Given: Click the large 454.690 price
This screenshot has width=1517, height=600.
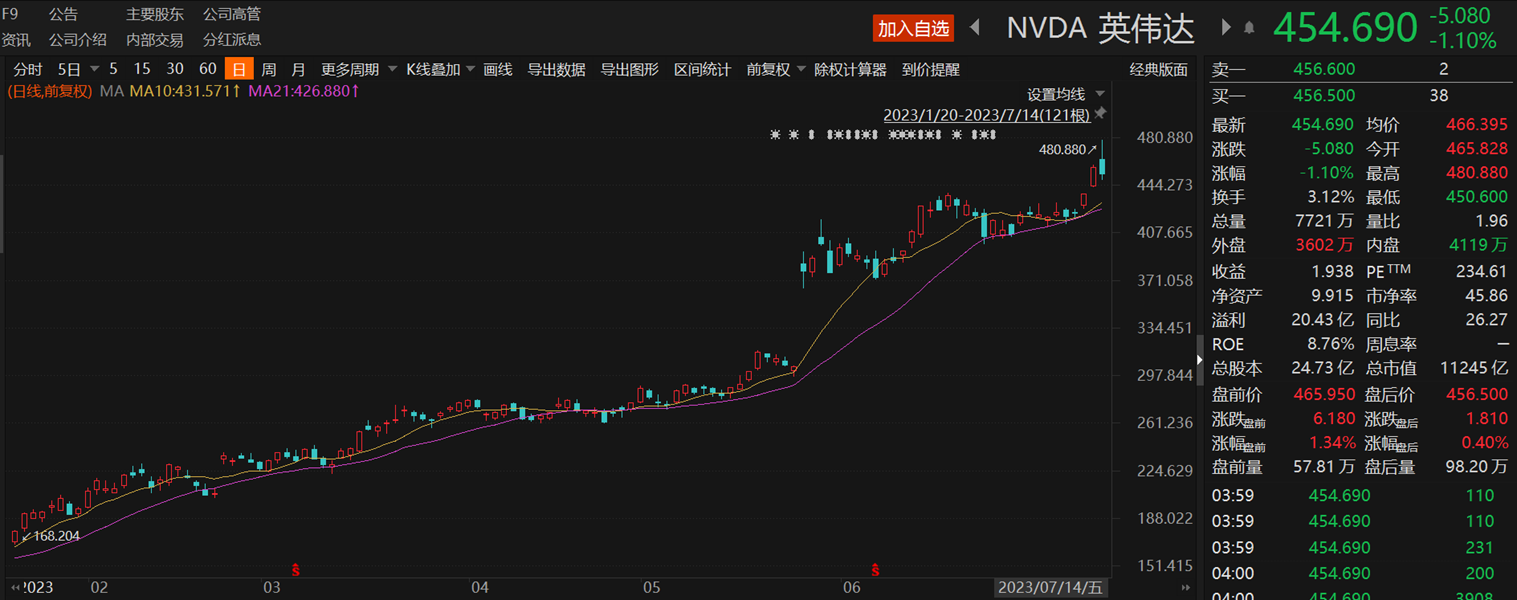Looking at the screenshot, I should (1345, 28).
